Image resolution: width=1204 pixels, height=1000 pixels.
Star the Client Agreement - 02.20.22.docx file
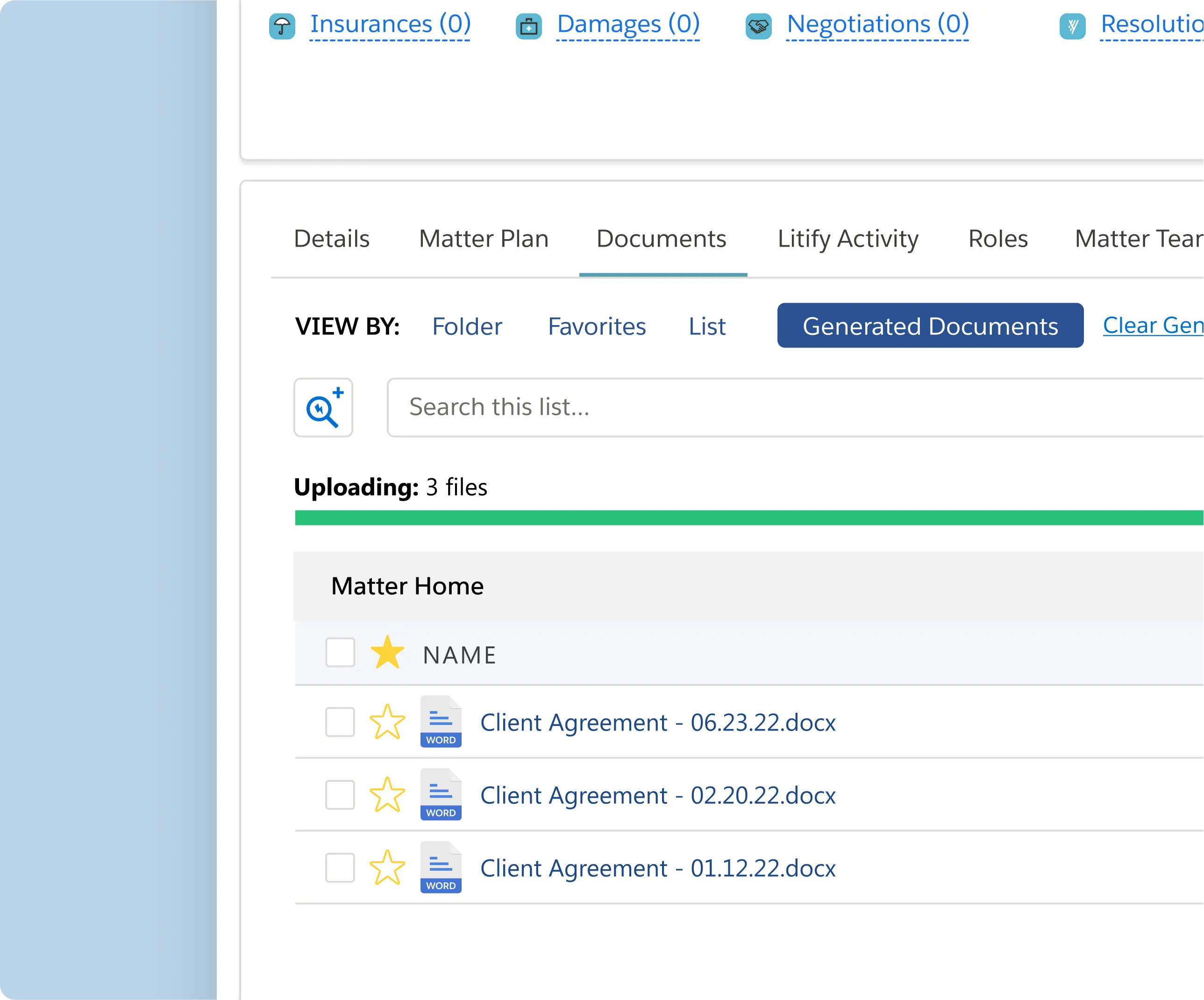(x=387, y=794)
